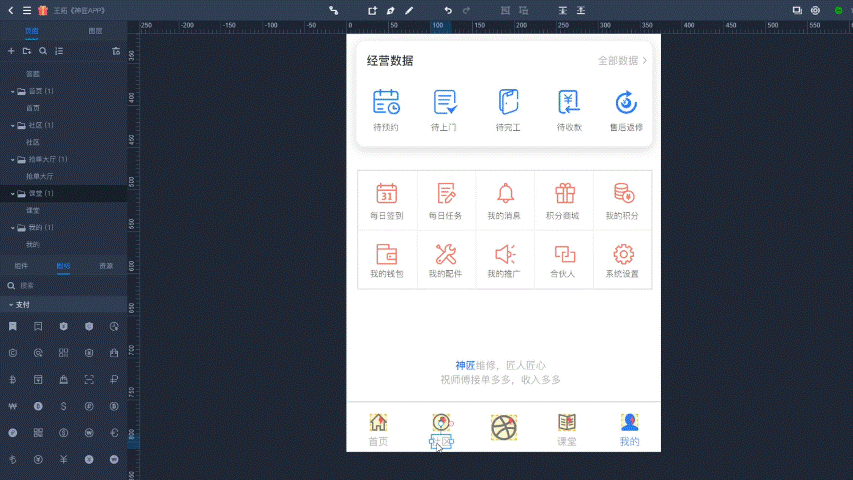Select the 我的 page in tree

click(x=33, y=244)
